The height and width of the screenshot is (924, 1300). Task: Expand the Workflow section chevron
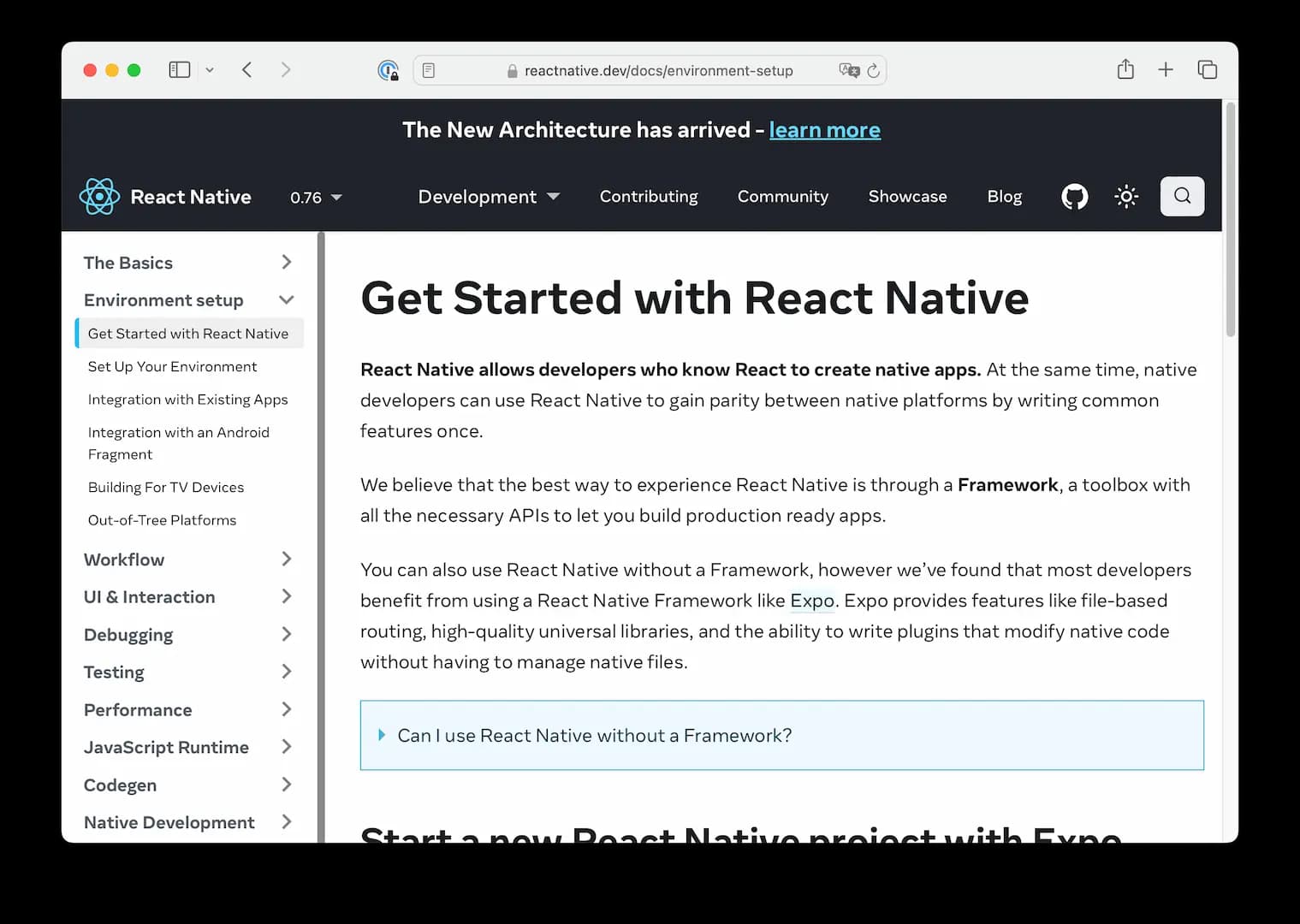tap(287, 560)
